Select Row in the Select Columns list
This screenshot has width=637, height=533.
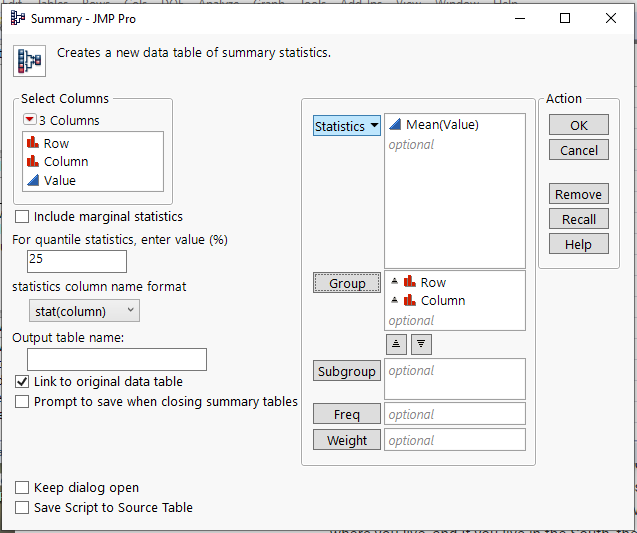[56, 144]
